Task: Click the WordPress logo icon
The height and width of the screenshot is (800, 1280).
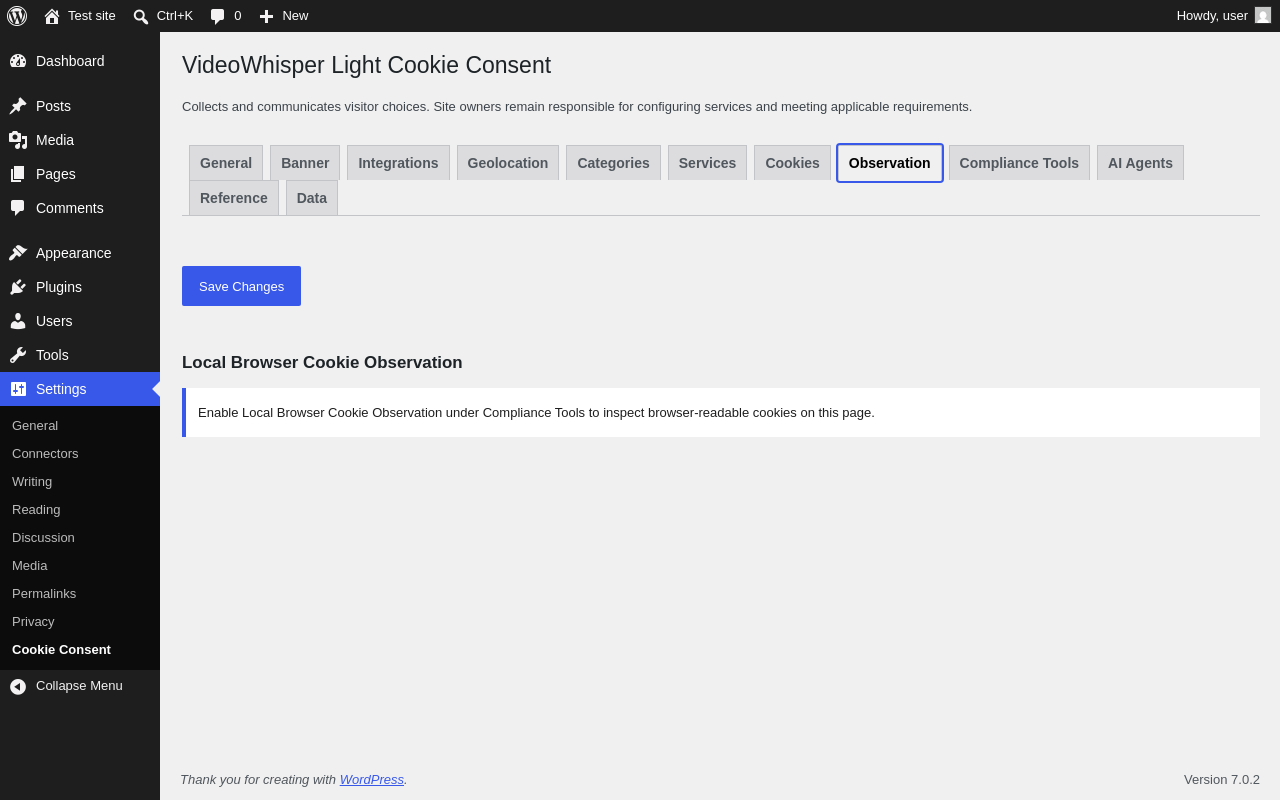Action: pyautogui.click(x=17, y=16)
